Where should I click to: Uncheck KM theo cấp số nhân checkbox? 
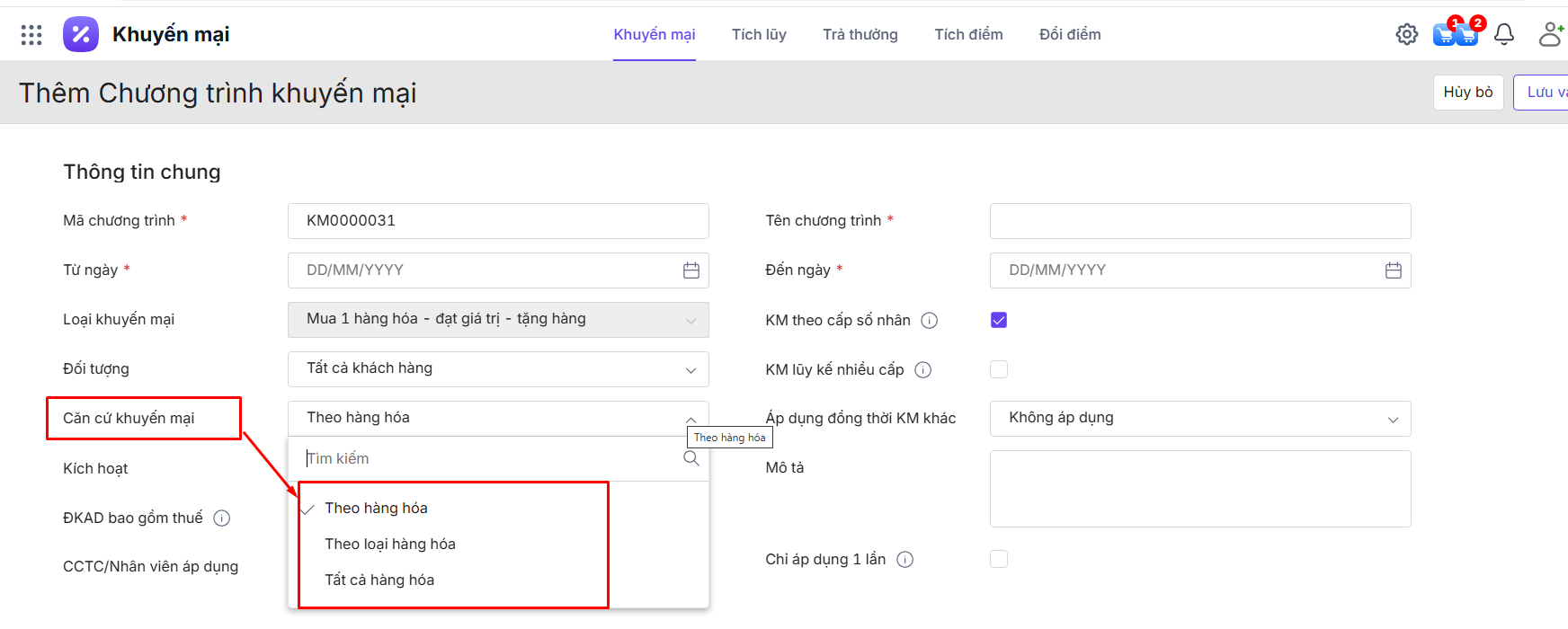tap(999, 321)
